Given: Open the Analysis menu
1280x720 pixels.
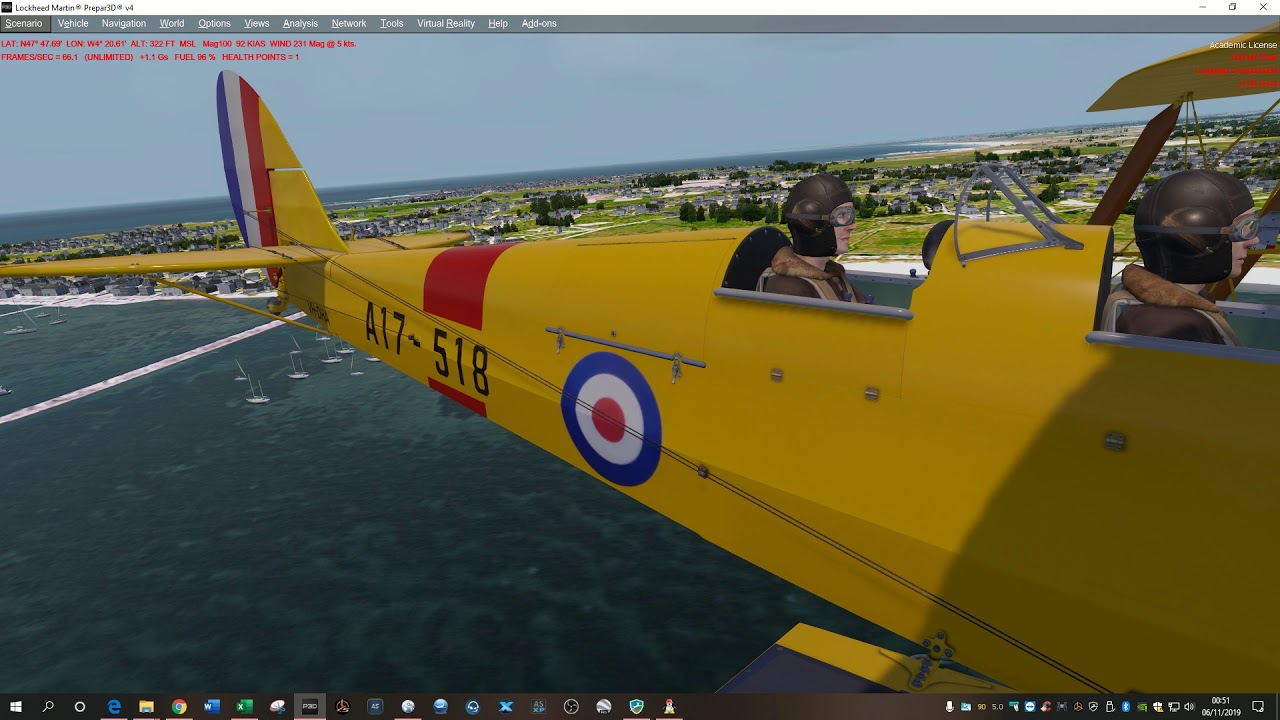Looking at the screenshot, I should (300, 23).
